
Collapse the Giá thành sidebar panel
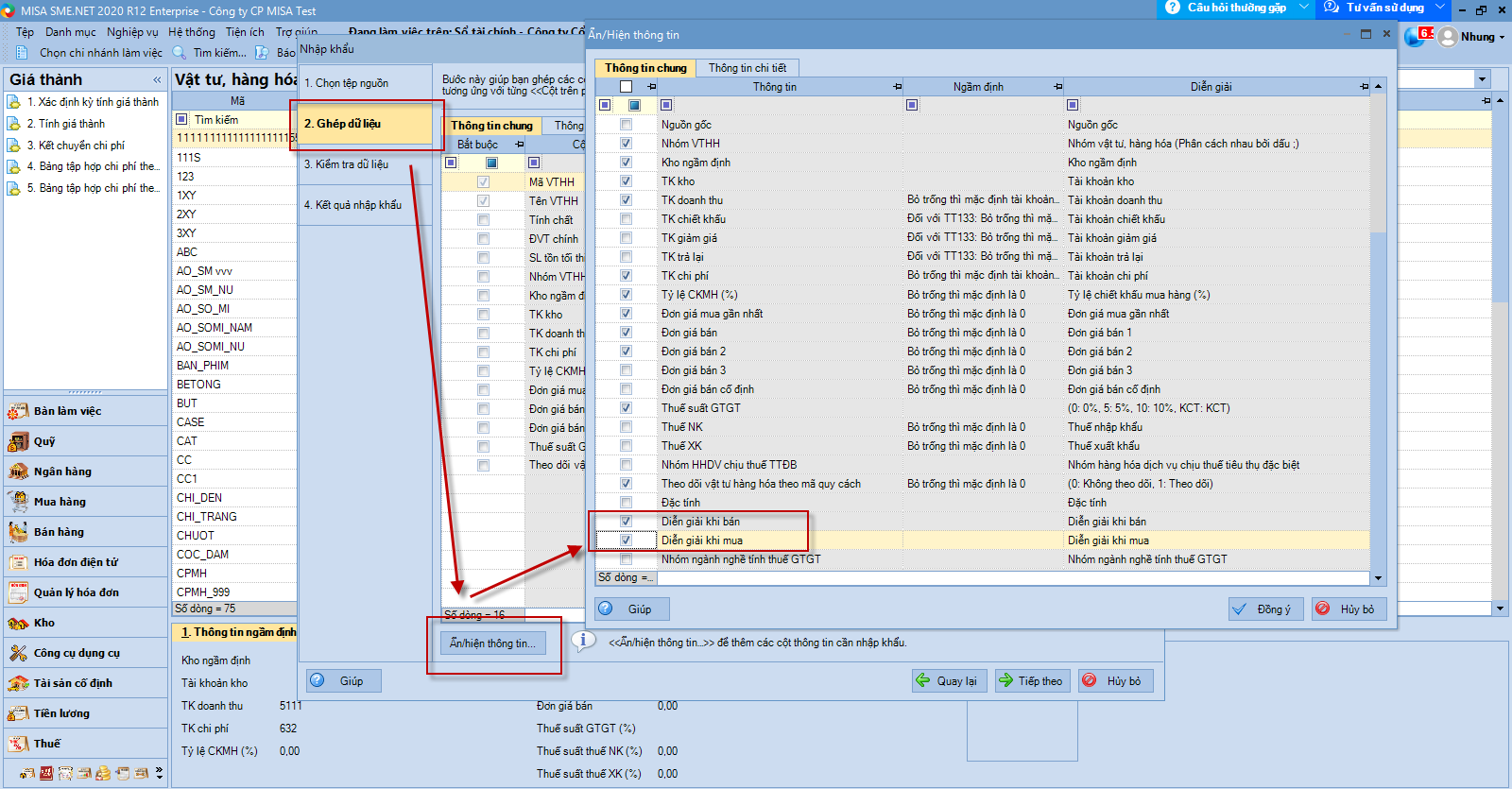point(157,80)
